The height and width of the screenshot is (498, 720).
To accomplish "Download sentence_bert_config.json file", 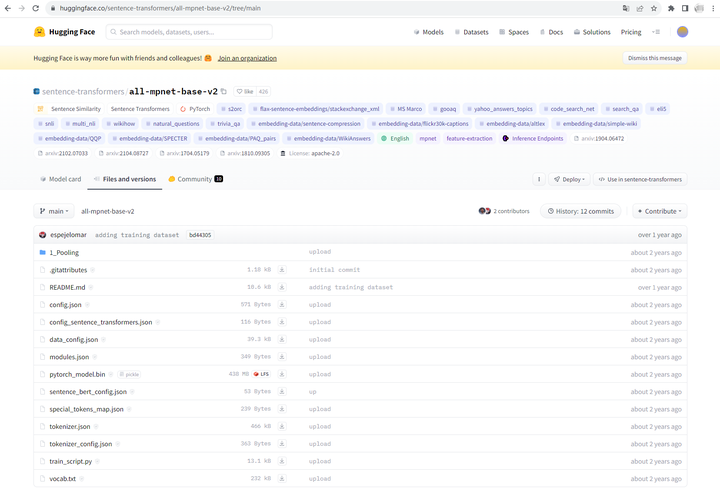I will (x=282, y=392).
